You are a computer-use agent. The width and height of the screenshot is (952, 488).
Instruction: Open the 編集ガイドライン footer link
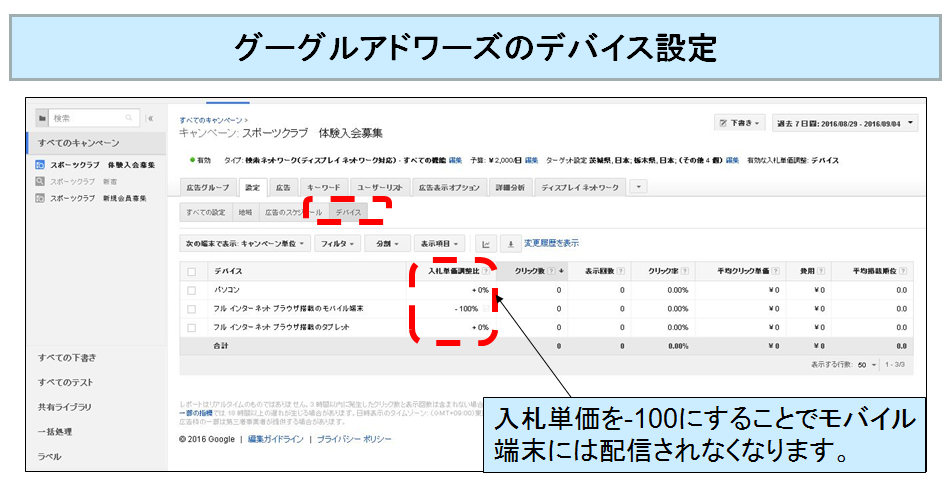click(x=276, y=439)
